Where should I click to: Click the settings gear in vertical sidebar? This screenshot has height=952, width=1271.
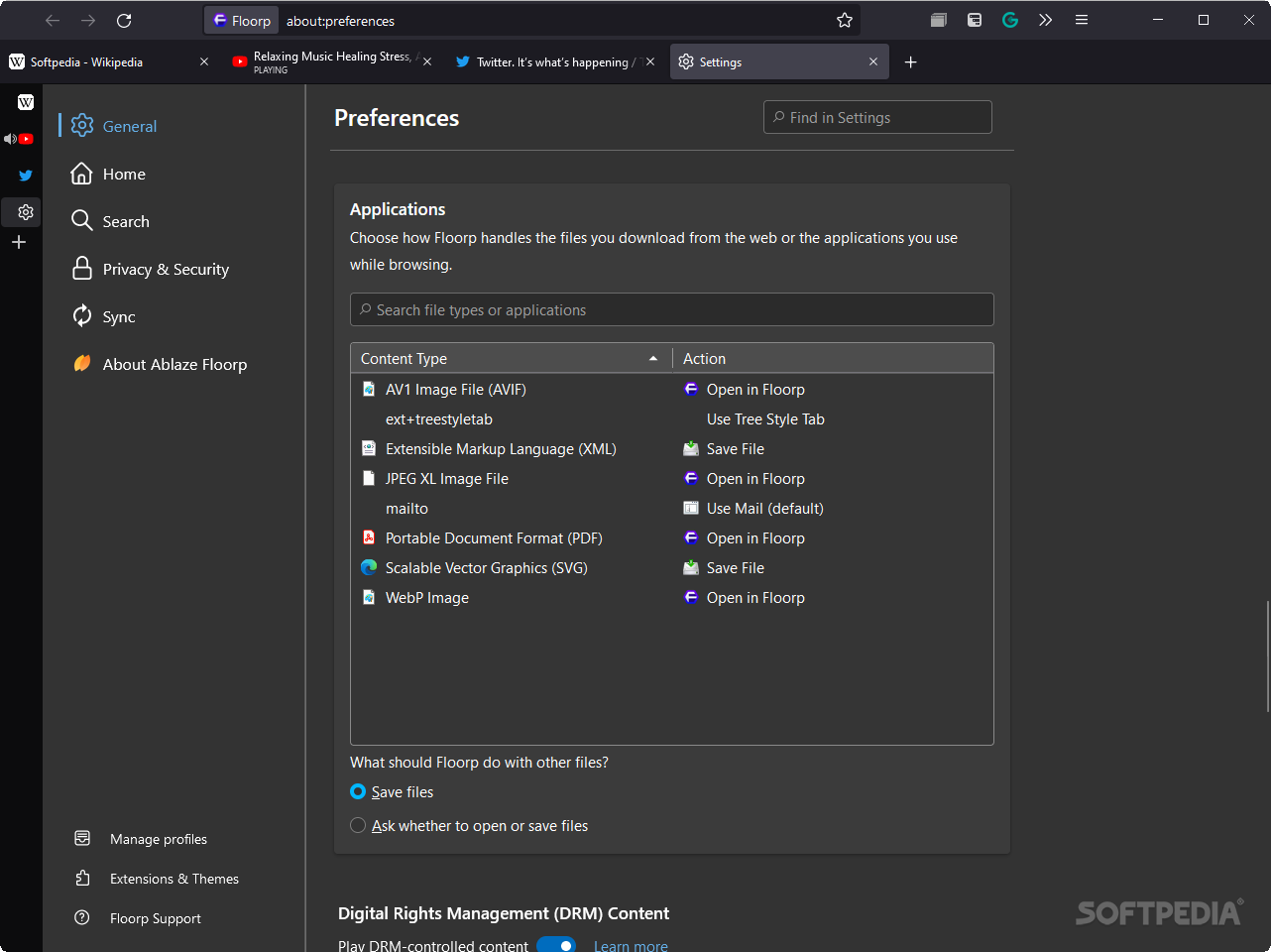[26, 211]
